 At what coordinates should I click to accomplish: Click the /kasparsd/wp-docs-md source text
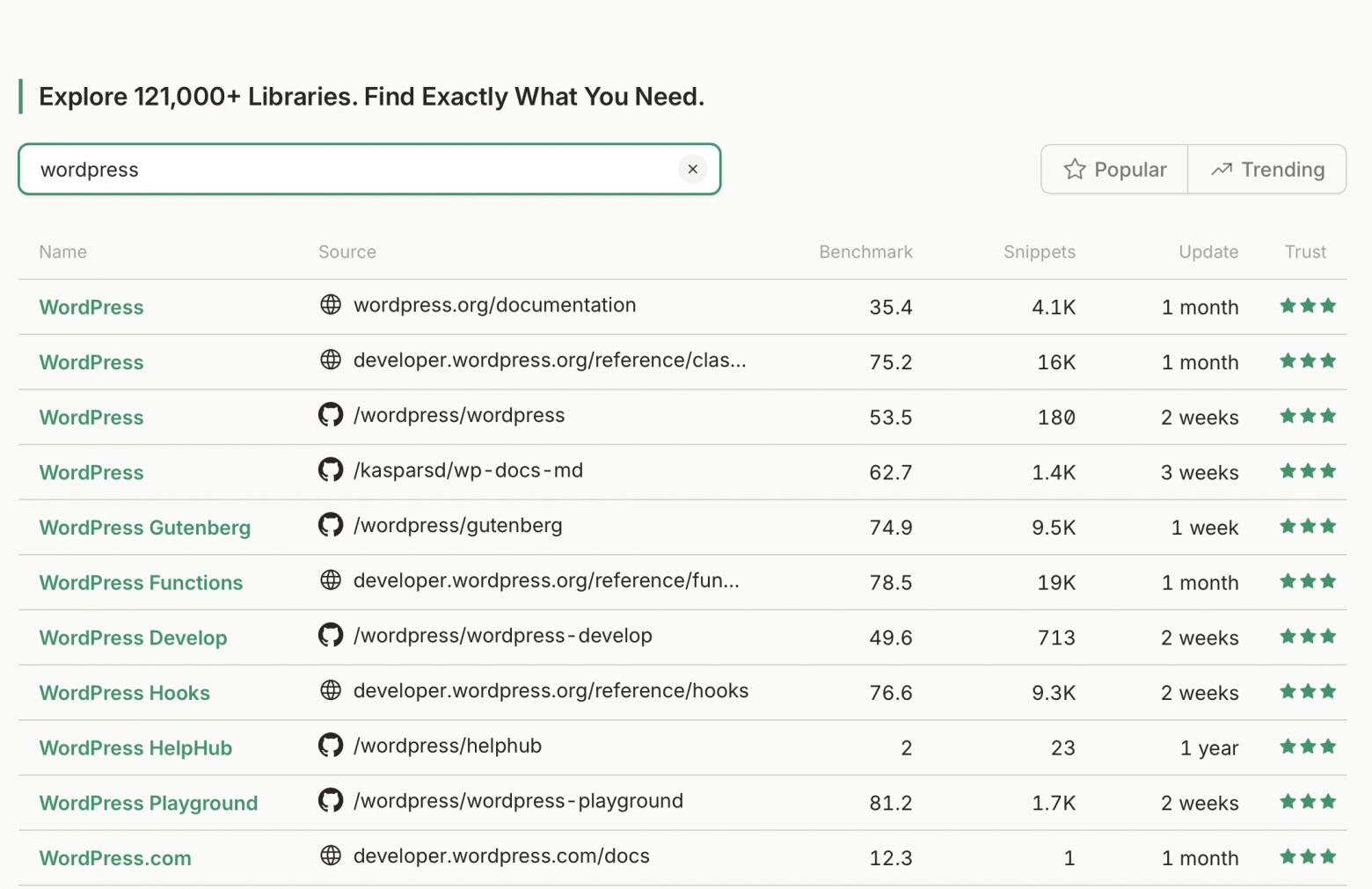[x=468, y=470]
